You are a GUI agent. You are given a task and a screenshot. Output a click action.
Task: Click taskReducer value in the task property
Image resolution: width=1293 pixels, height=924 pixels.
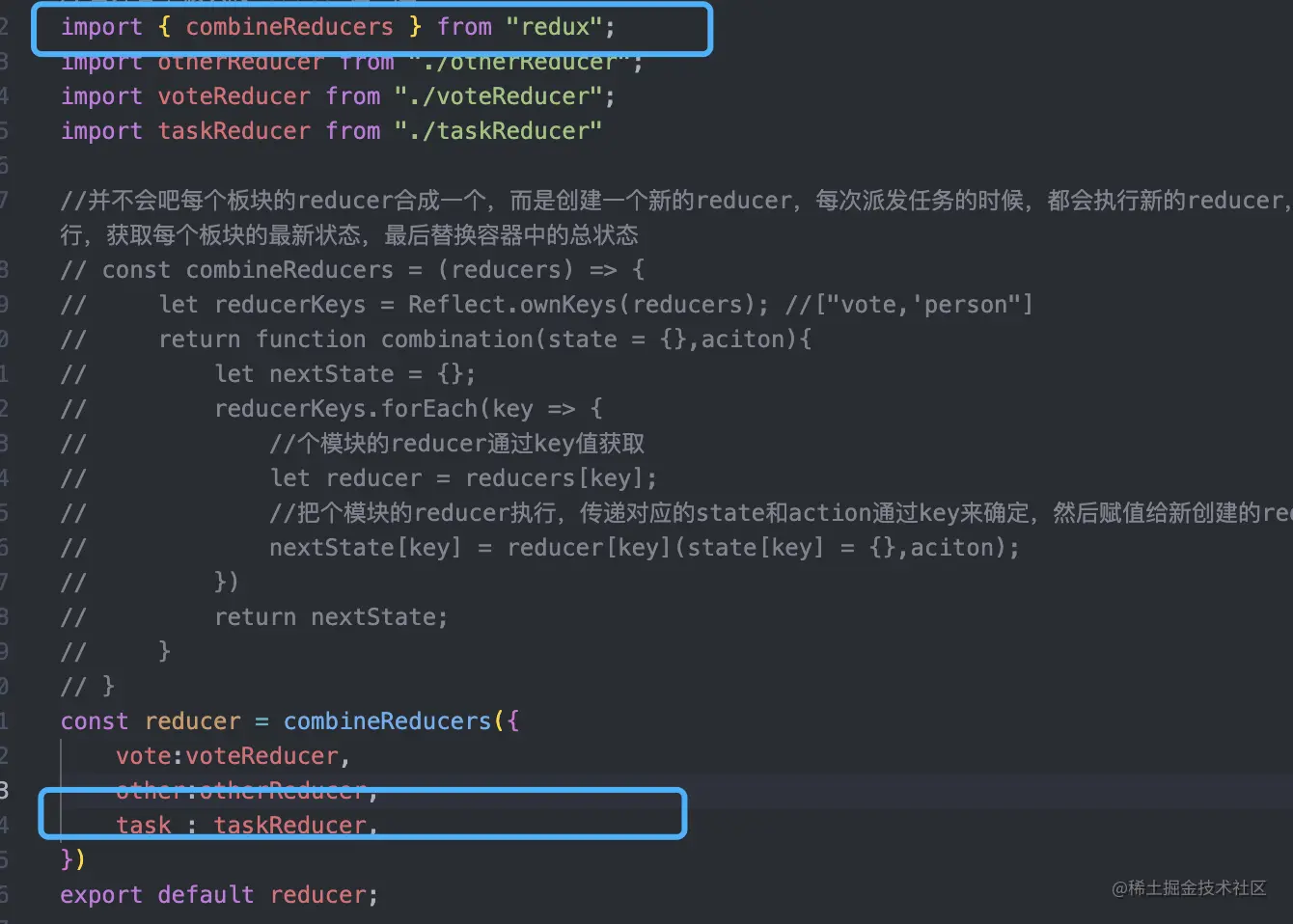289,826
